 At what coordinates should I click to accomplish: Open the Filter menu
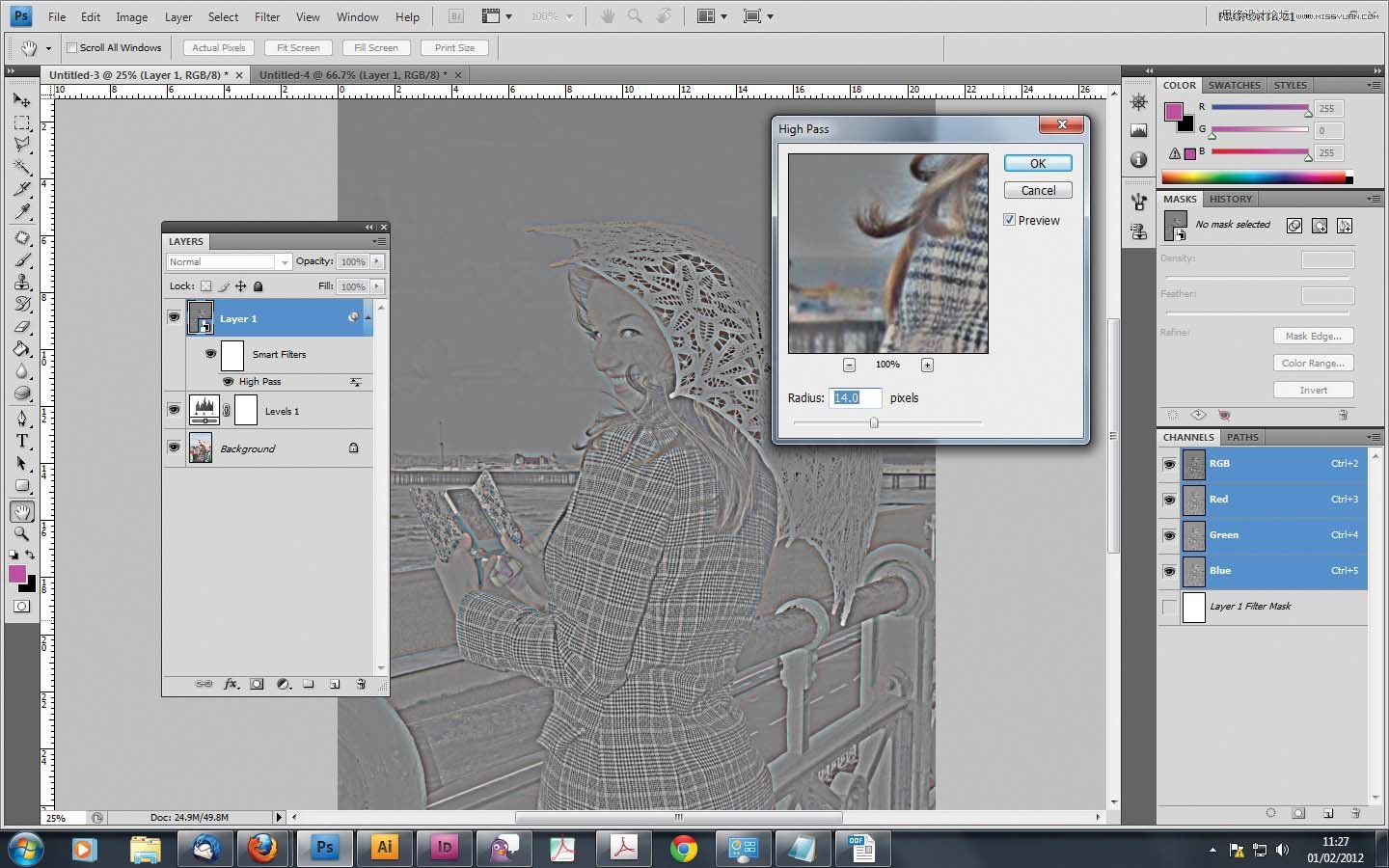tap(267, 16)
